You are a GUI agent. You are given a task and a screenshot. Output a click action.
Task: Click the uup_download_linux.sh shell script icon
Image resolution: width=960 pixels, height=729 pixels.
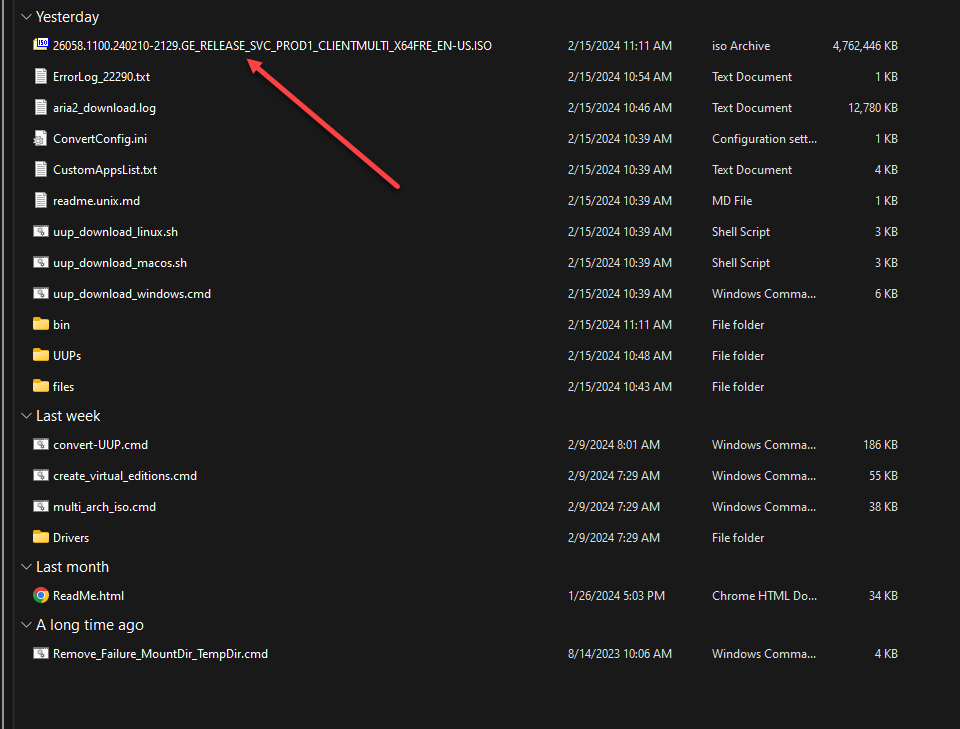pyautogui.click(x=41, y=232)
